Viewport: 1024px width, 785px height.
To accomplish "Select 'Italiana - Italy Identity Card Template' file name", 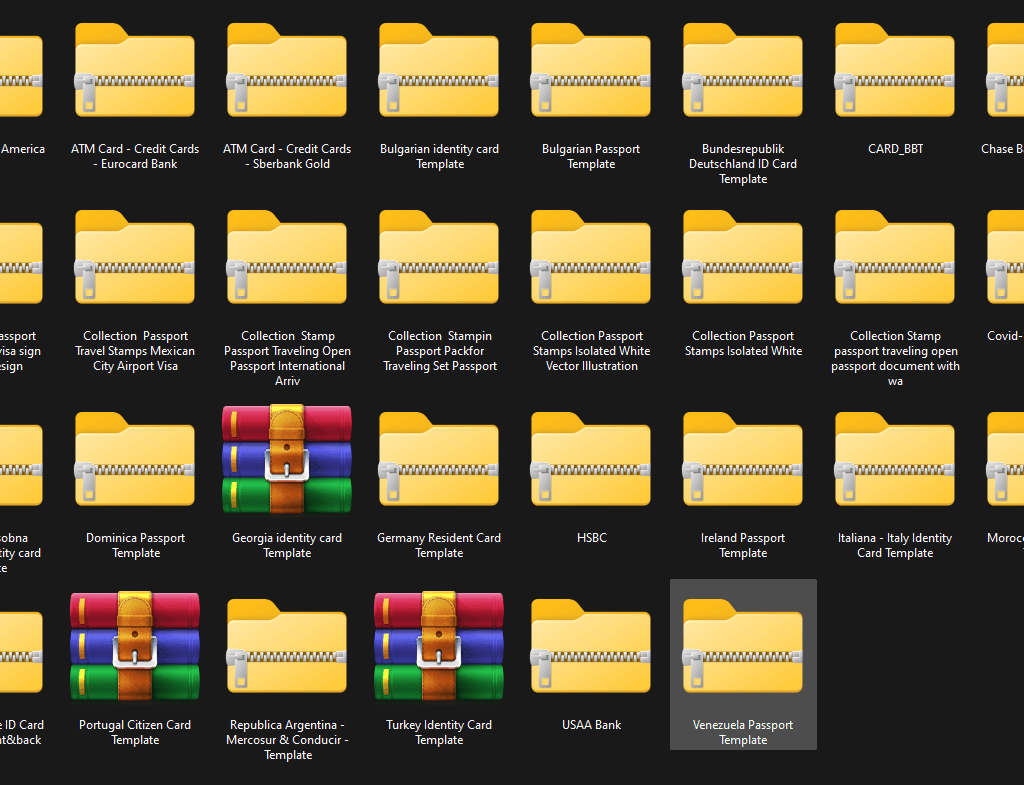I will click(895, 545).
